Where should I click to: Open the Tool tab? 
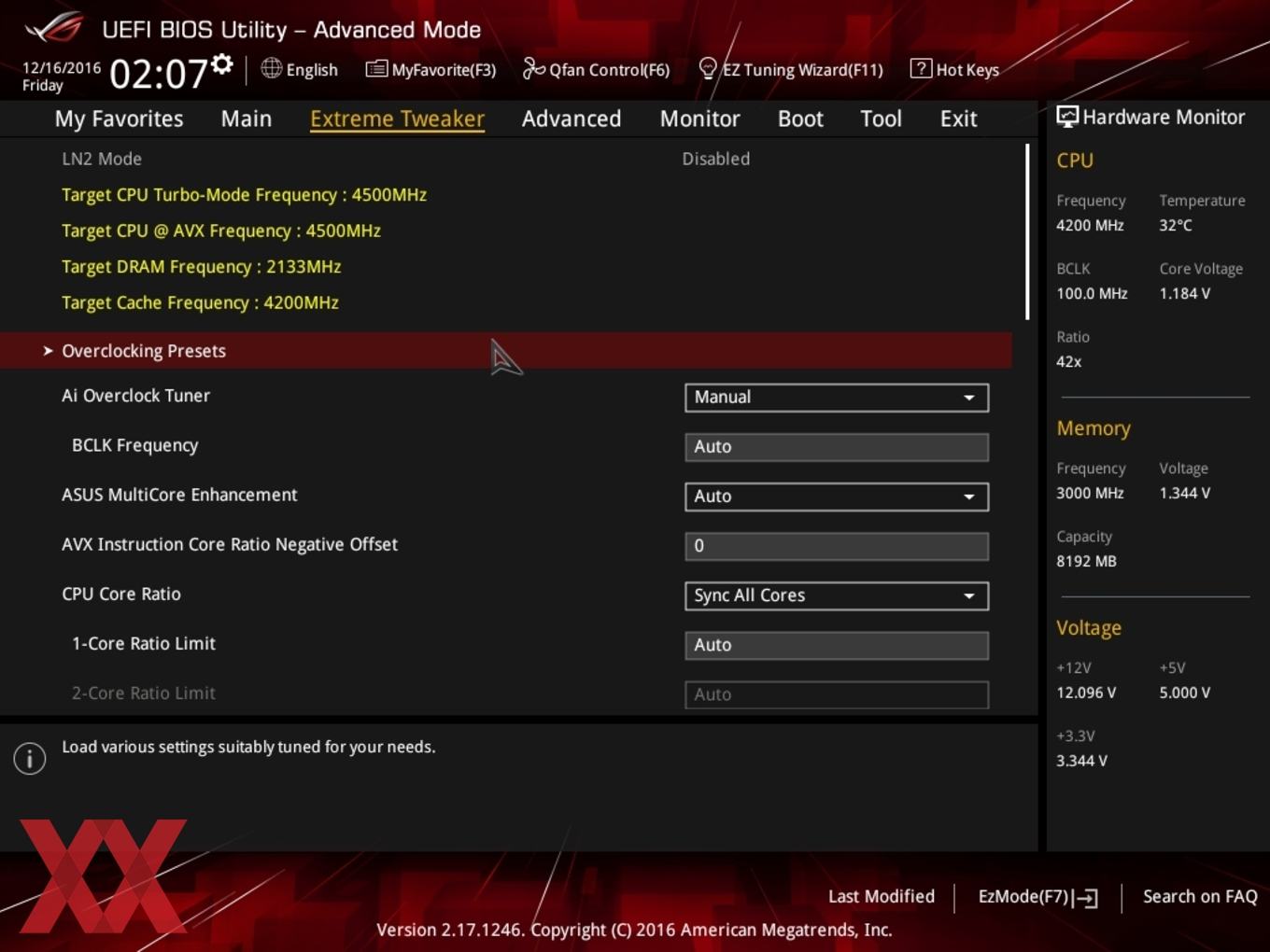click(881, 119)
